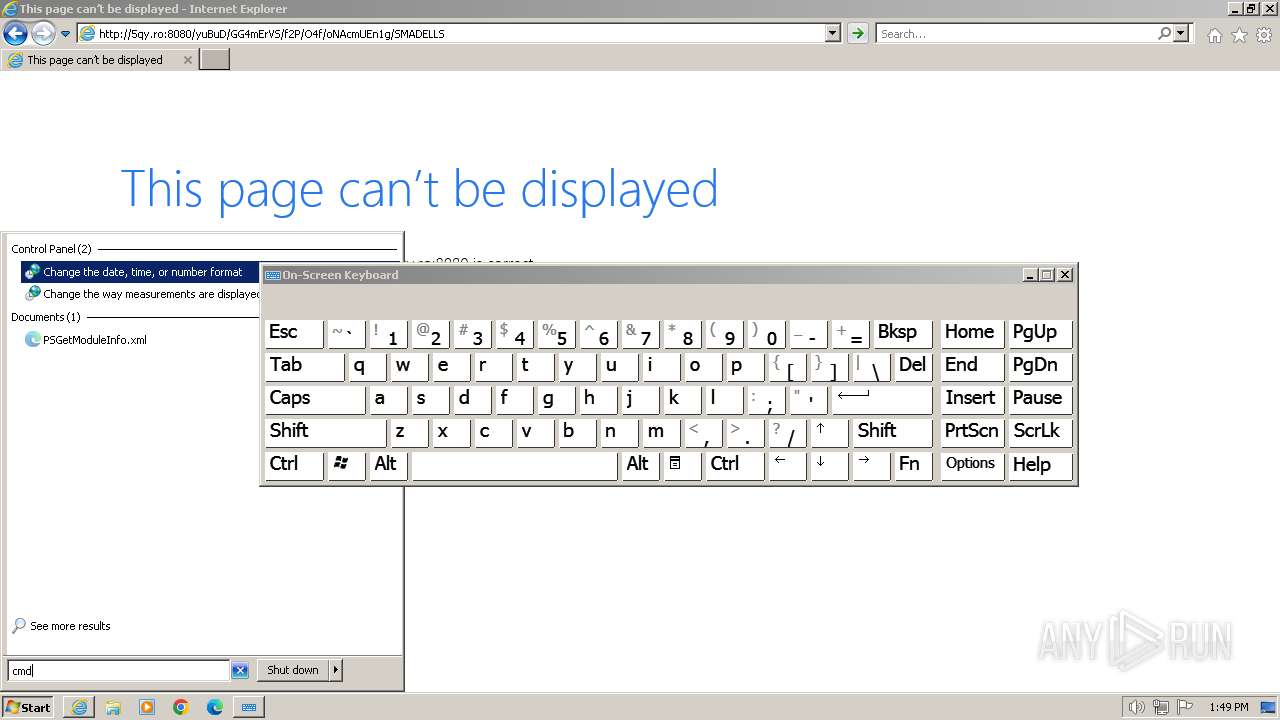This screenshot has height=720, width=1280.
Task: Open Favorites star icon
Action: click(x=1239, y=35)
